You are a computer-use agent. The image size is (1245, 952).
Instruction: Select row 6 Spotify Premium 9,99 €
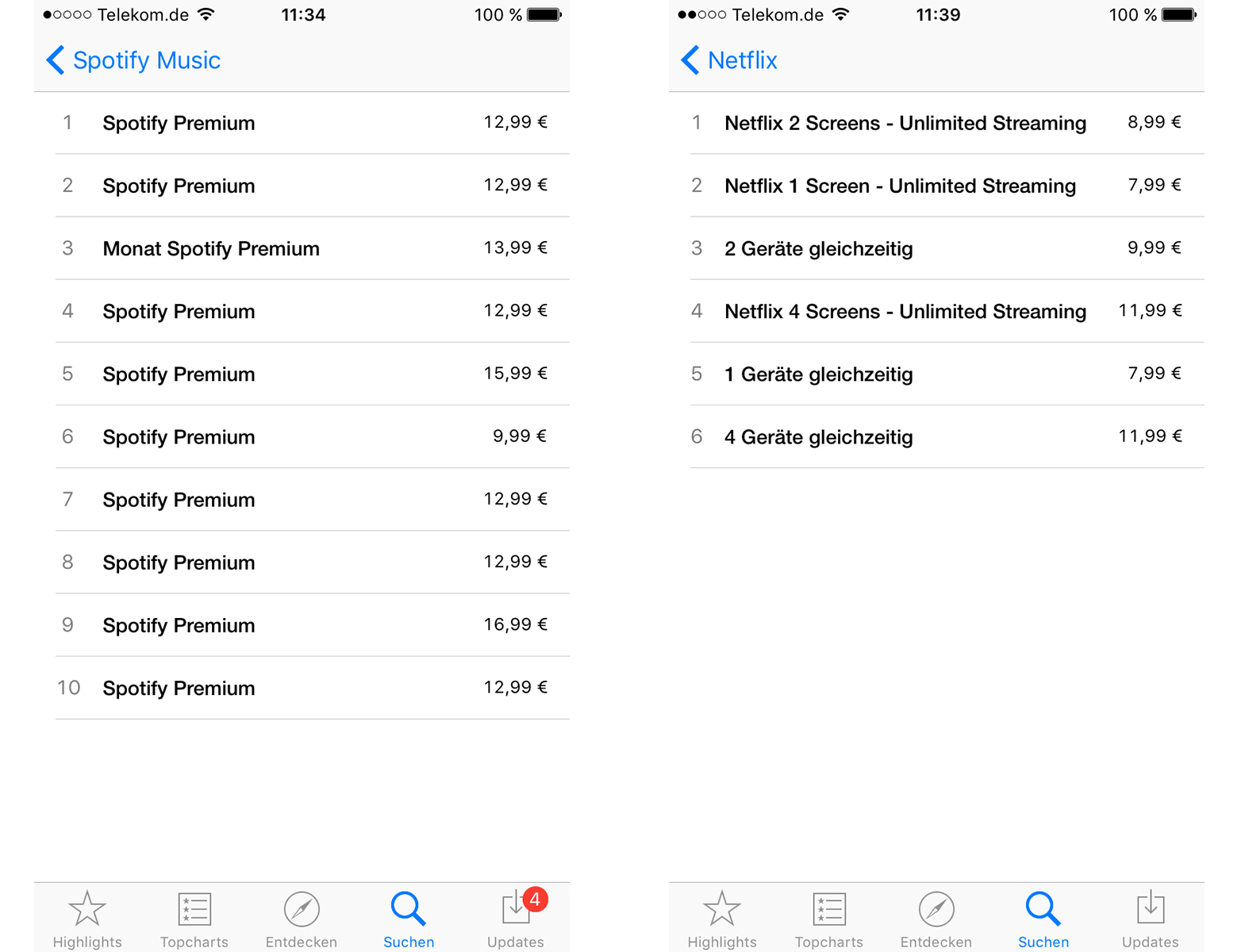pyautogui.click(x=313, y=436)
